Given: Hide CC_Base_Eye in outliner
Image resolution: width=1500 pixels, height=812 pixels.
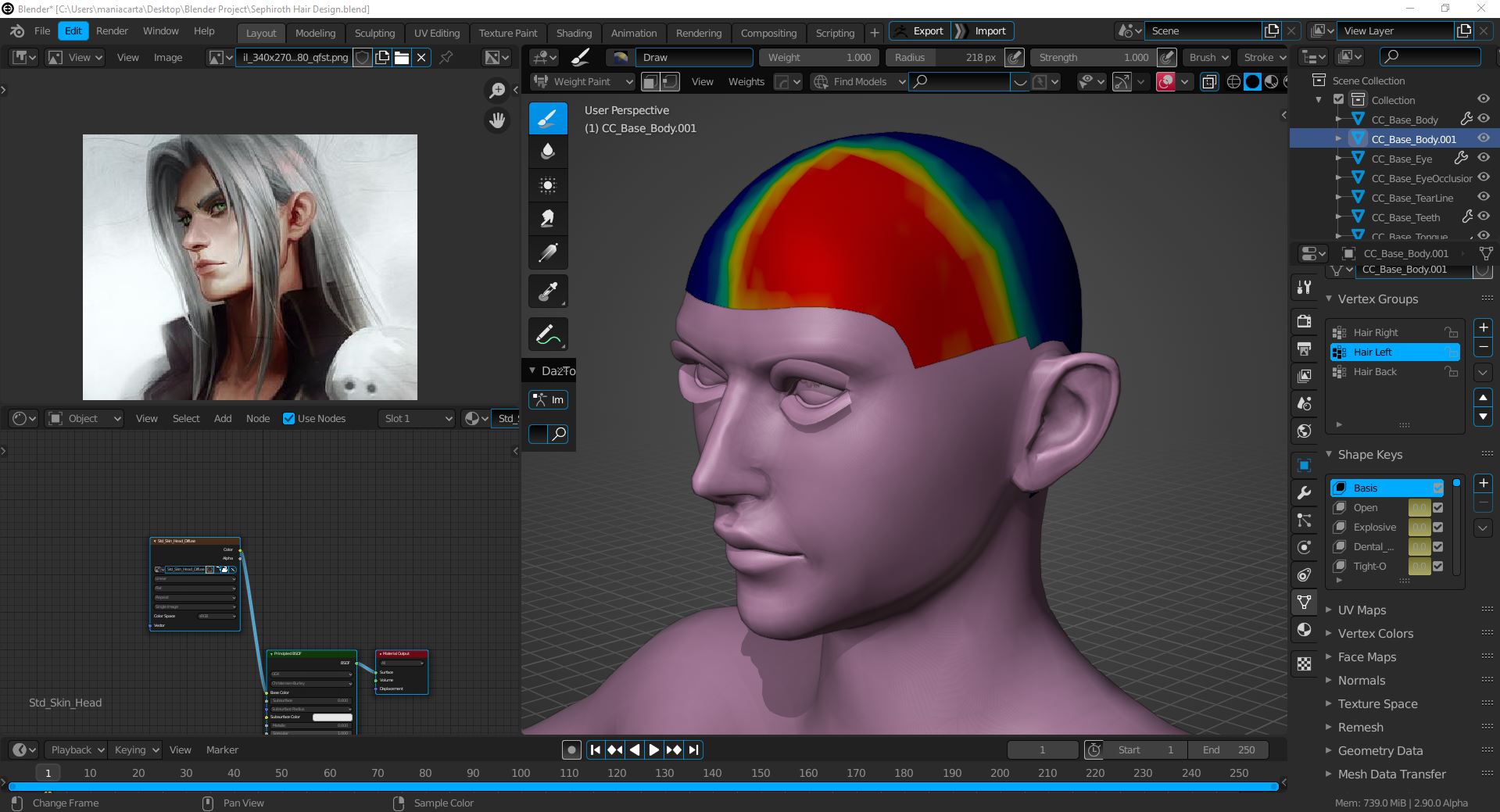Looking at the screenshot, I should click(1484, 158).
